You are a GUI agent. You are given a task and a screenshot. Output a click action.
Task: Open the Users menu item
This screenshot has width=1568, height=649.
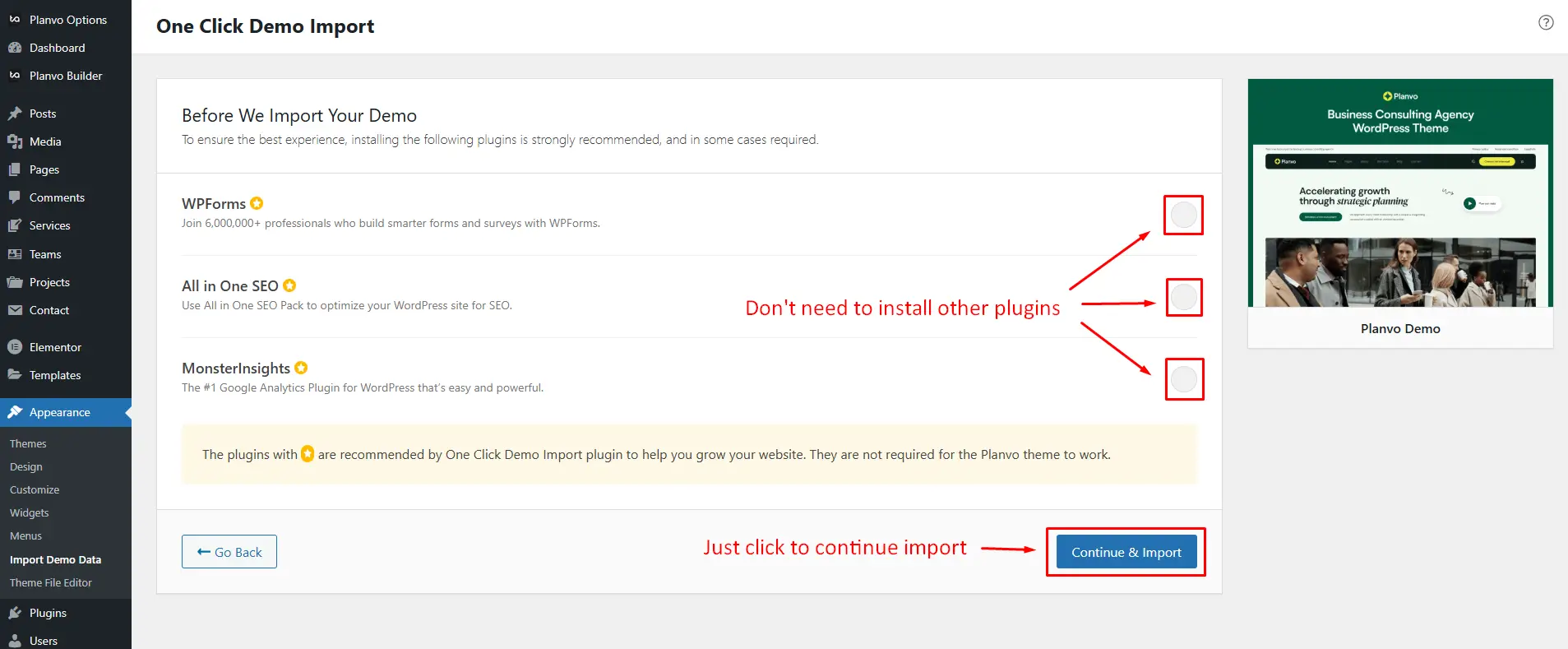coord(66,640)
